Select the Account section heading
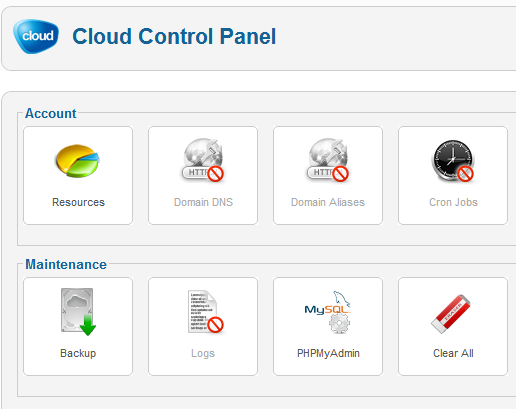The height and width of the screenshot is (409, 516). [x=51, y=114]
